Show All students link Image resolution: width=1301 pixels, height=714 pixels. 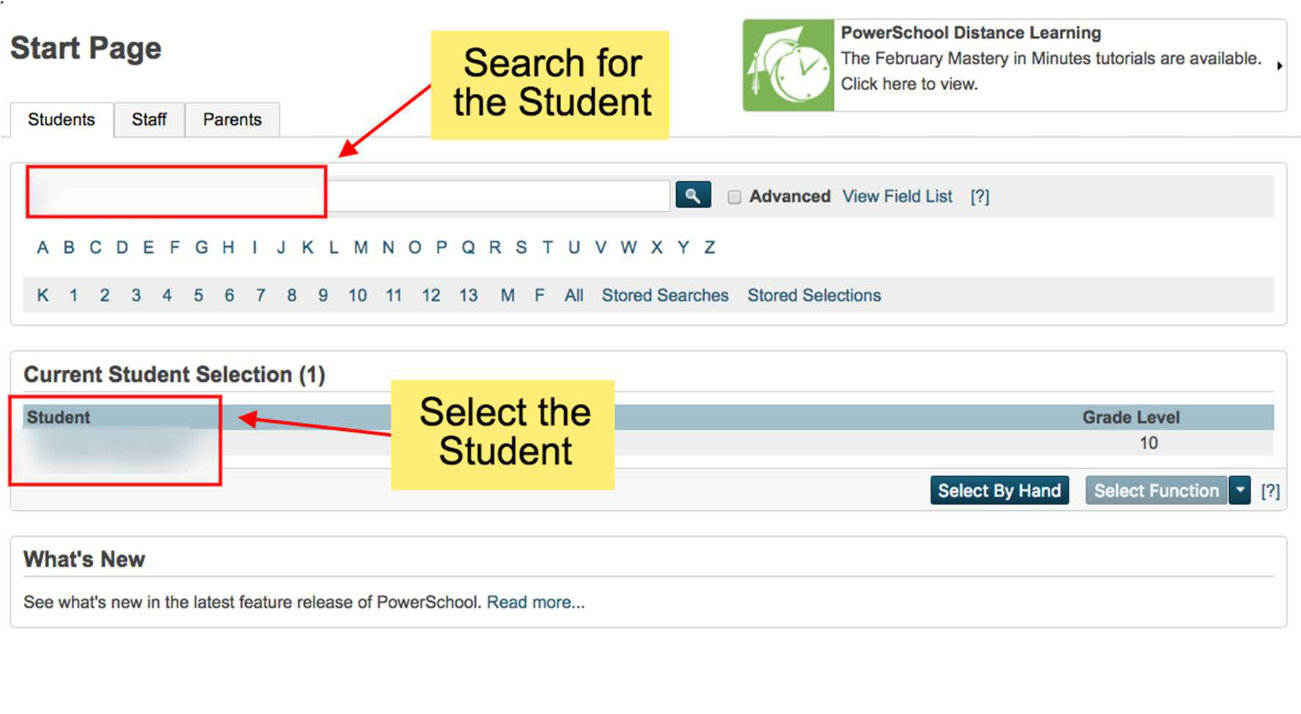573,295
